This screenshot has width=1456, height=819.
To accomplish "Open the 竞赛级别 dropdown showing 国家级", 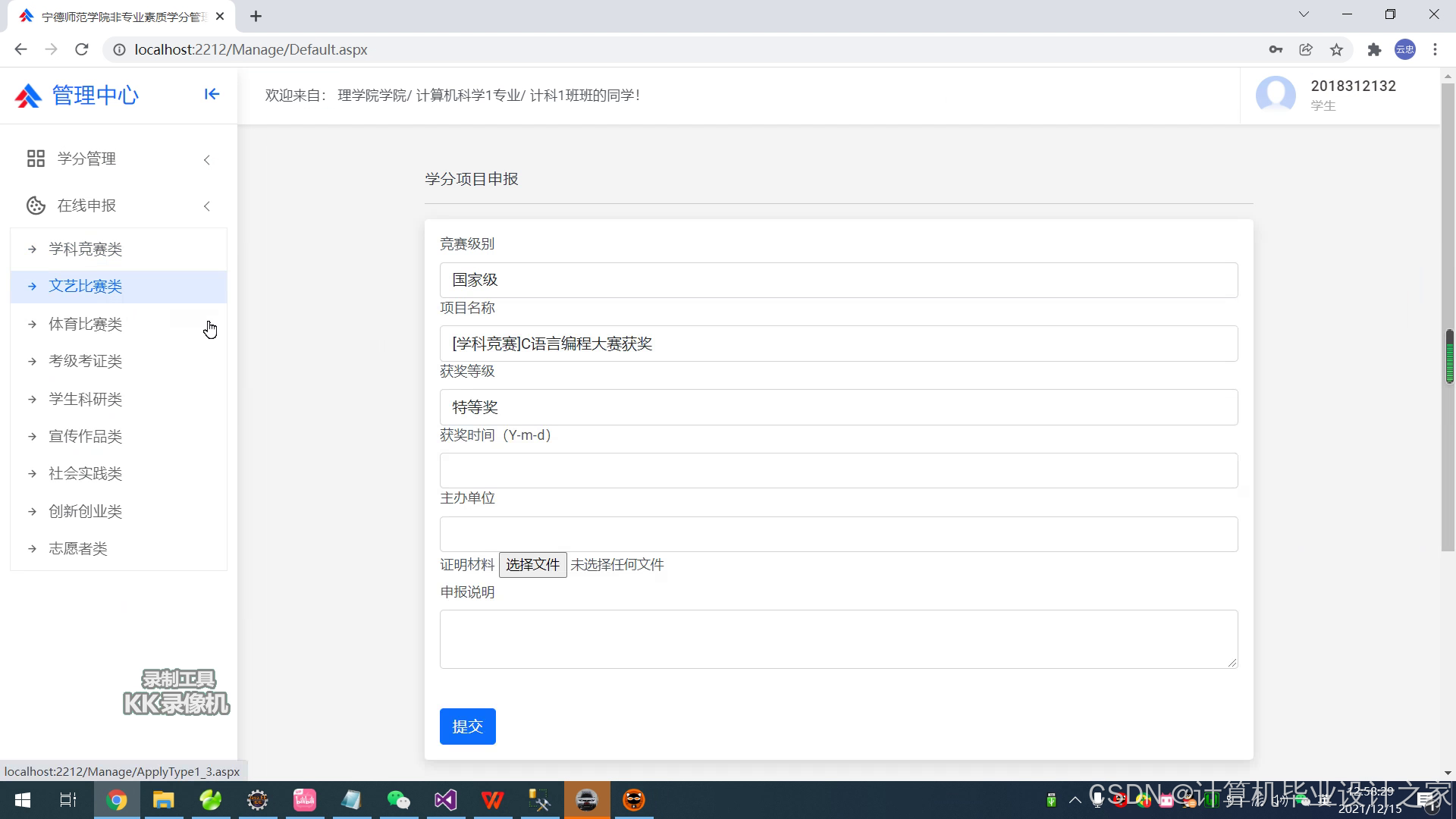I will point(838,280).
